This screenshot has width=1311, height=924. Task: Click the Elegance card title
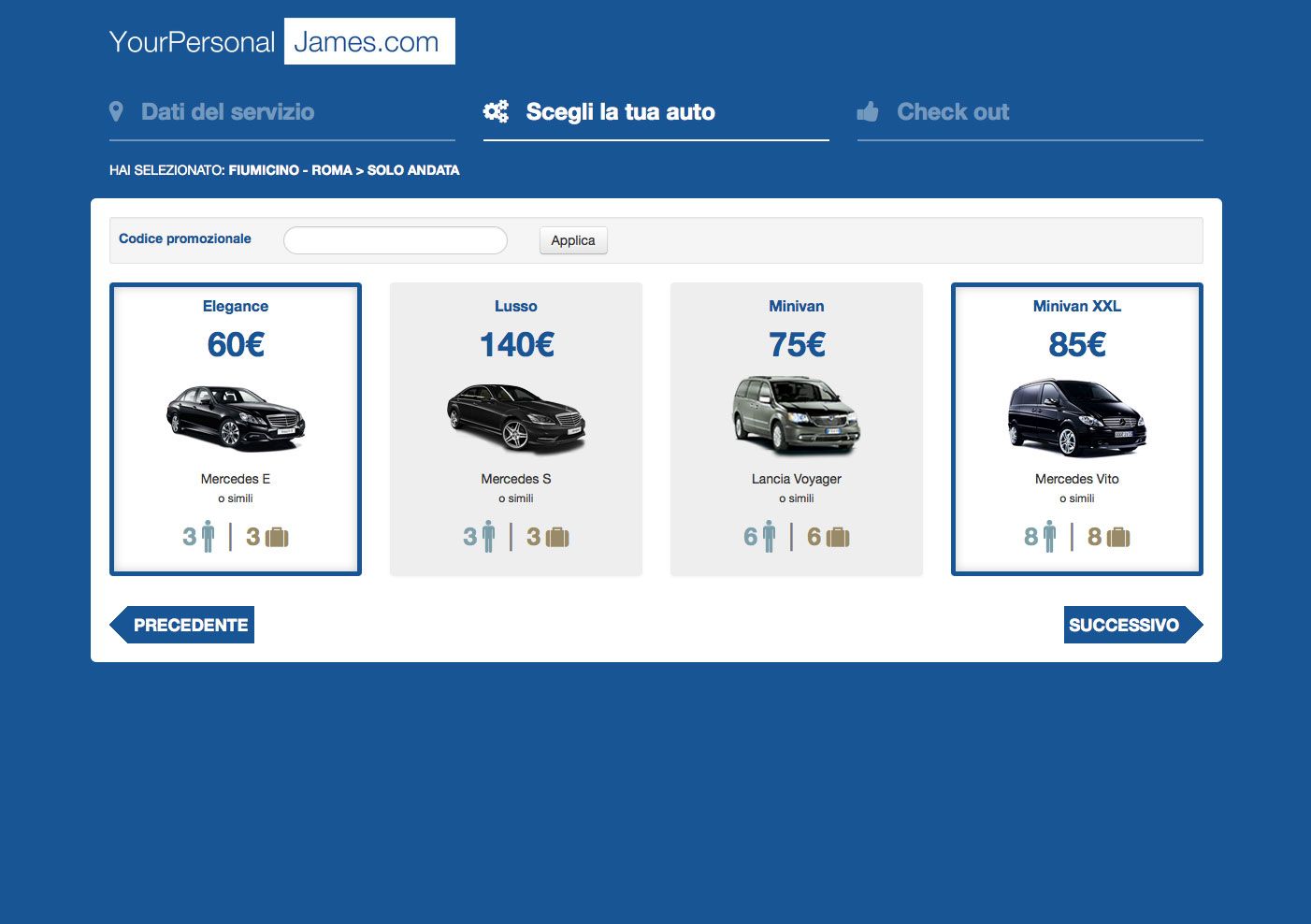tap(236, 306)
